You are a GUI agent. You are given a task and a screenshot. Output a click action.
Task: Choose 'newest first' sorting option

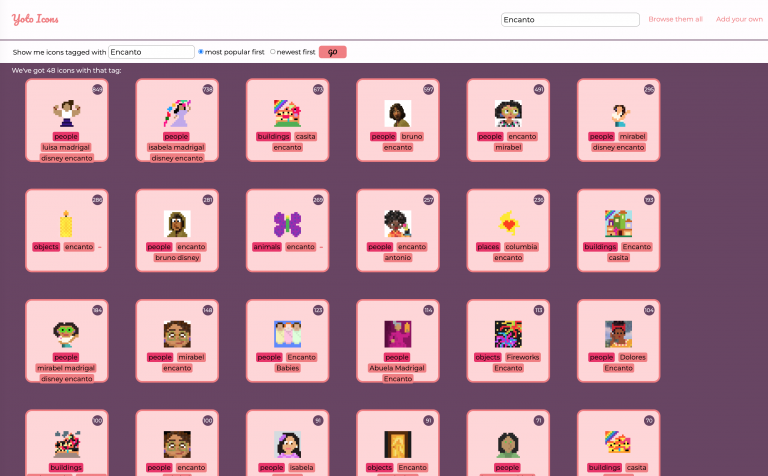(x=273, y=52)
